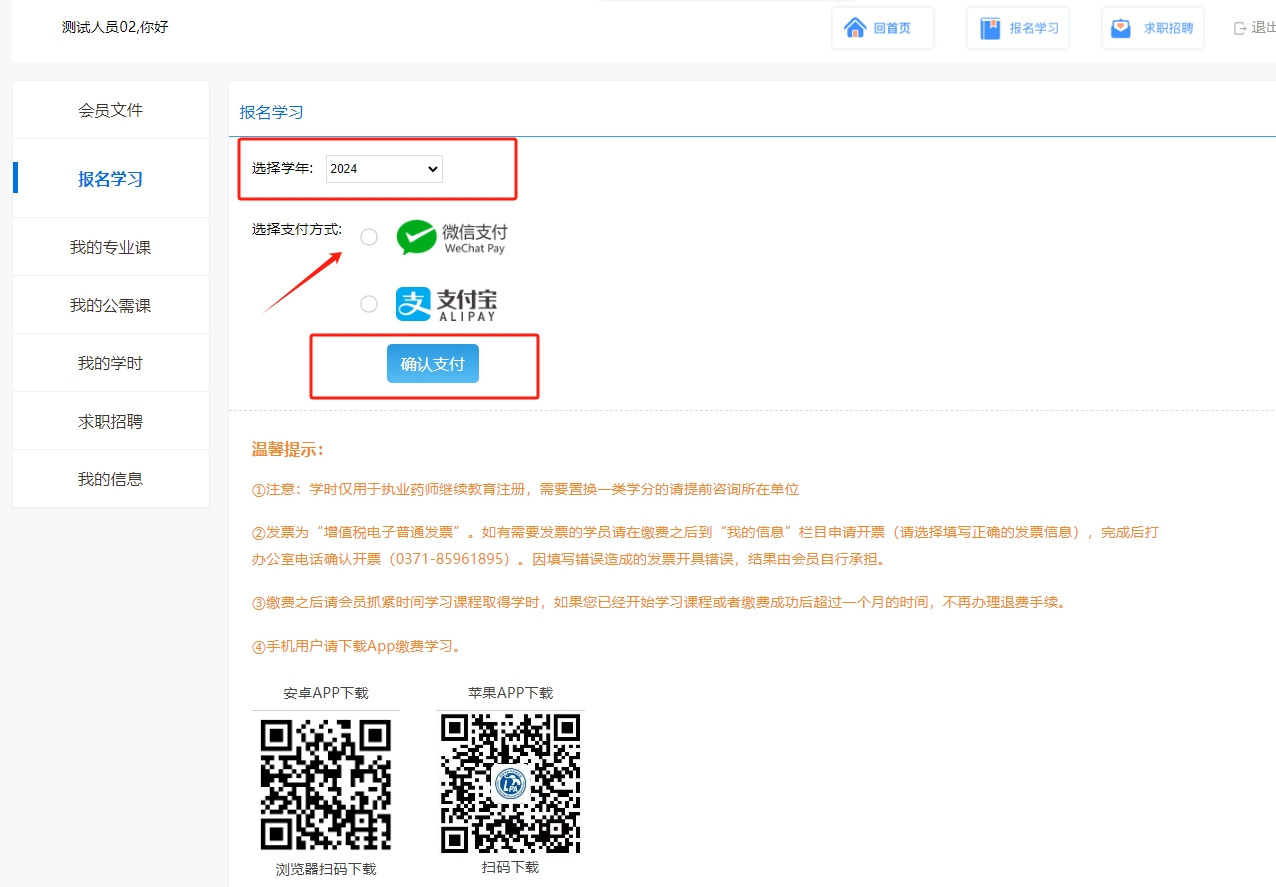Click the note starting ③缴费之后请会员
Screen dimensions: 1276x887
click(x=658, y=603)
